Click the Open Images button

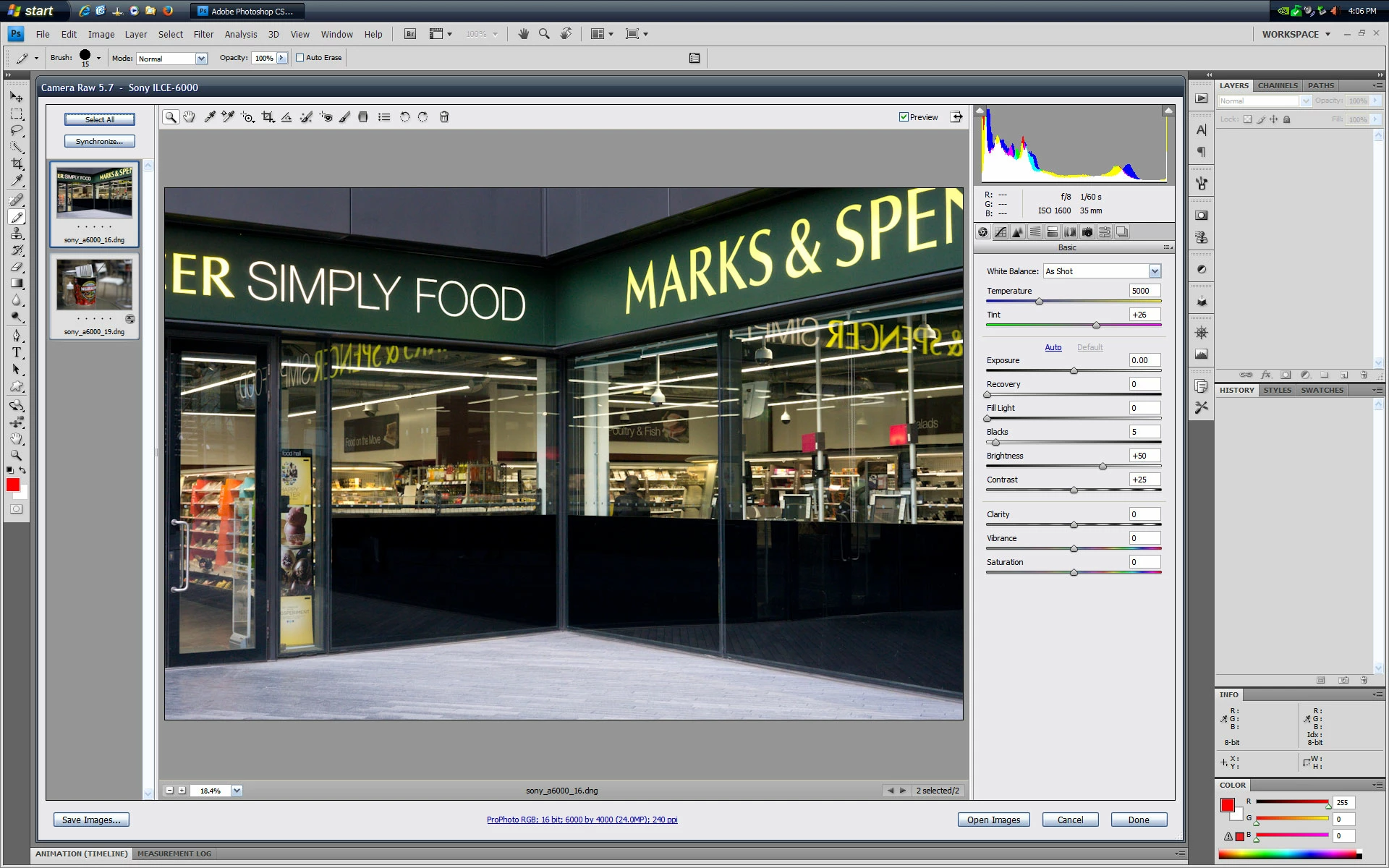[993, 820]
